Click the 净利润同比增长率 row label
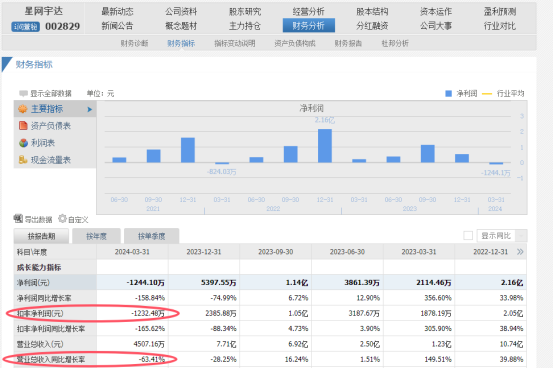This screenshot has height=369, width=554. 44,298
